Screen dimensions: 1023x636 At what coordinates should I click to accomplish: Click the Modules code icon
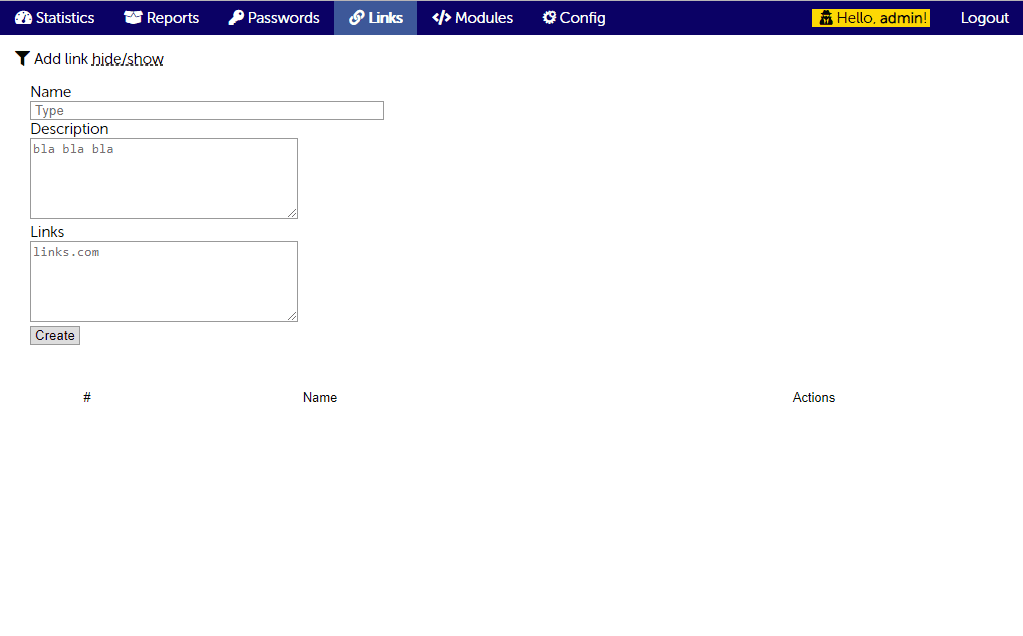(440, 17)
